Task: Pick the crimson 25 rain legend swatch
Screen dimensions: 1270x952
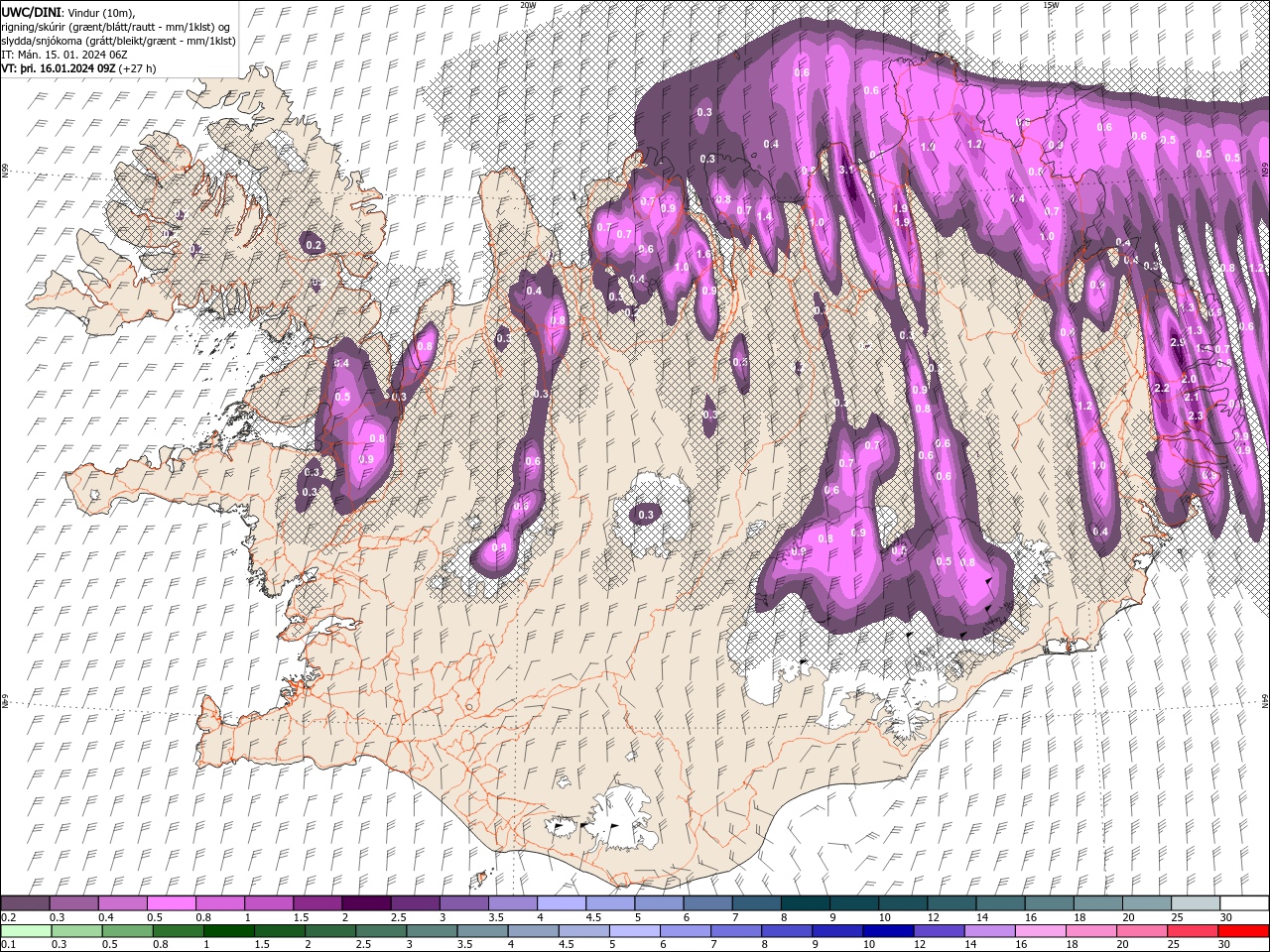Action: click(1194, 930)
